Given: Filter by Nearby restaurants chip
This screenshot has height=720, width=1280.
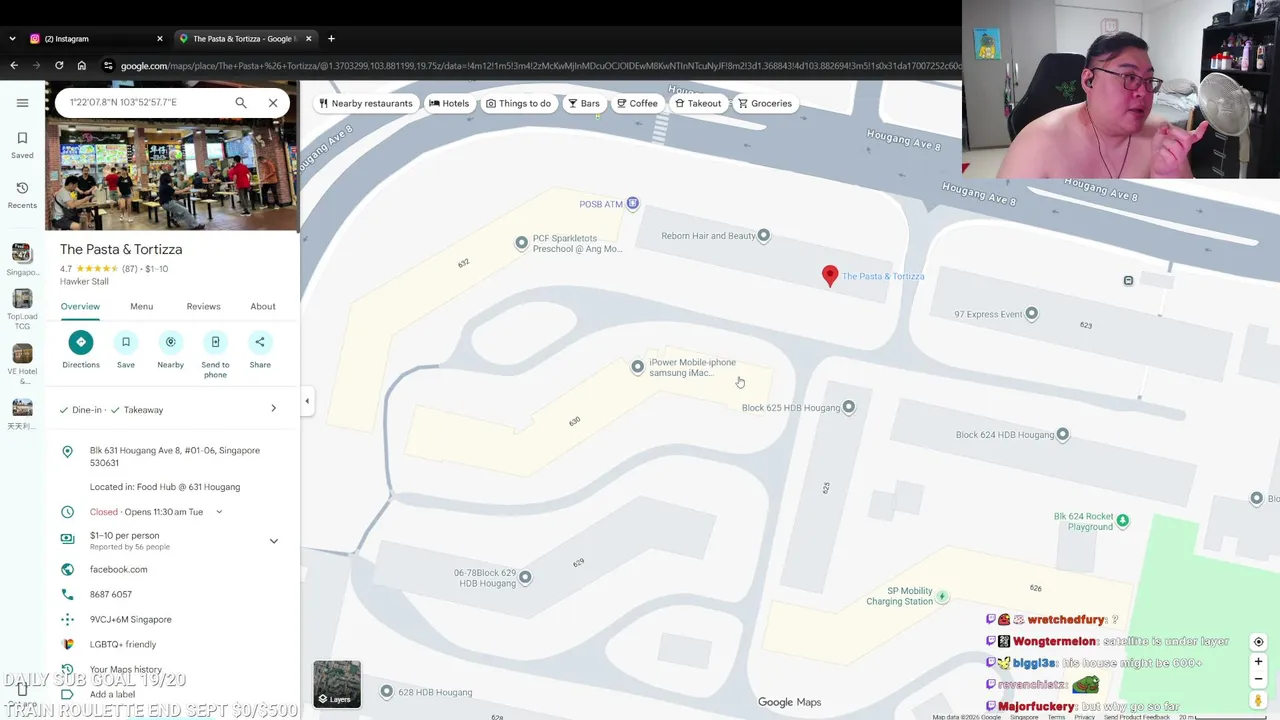Looking at the screenshot, I should click(x=366, y=103).
